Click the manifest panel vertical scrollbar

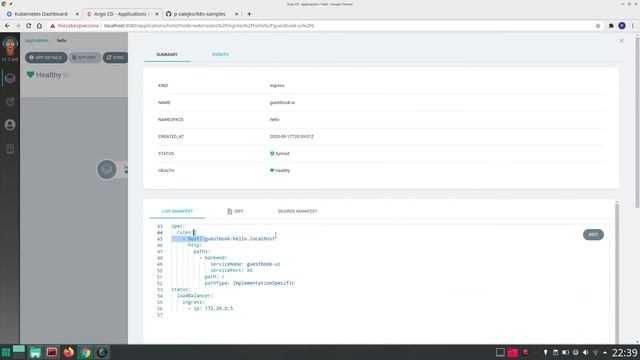point(617,271)
